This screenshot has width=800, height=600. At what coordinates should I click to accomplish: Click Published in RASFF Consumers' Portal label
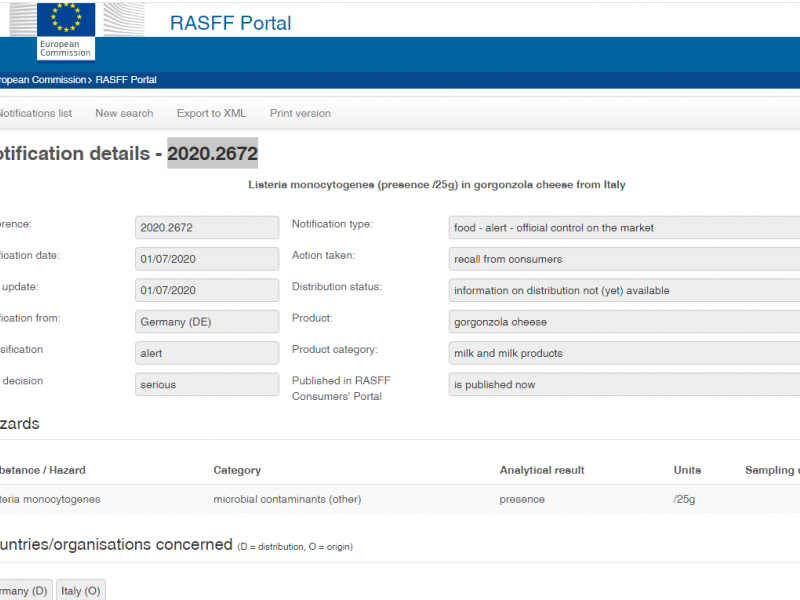coord(341,388)
